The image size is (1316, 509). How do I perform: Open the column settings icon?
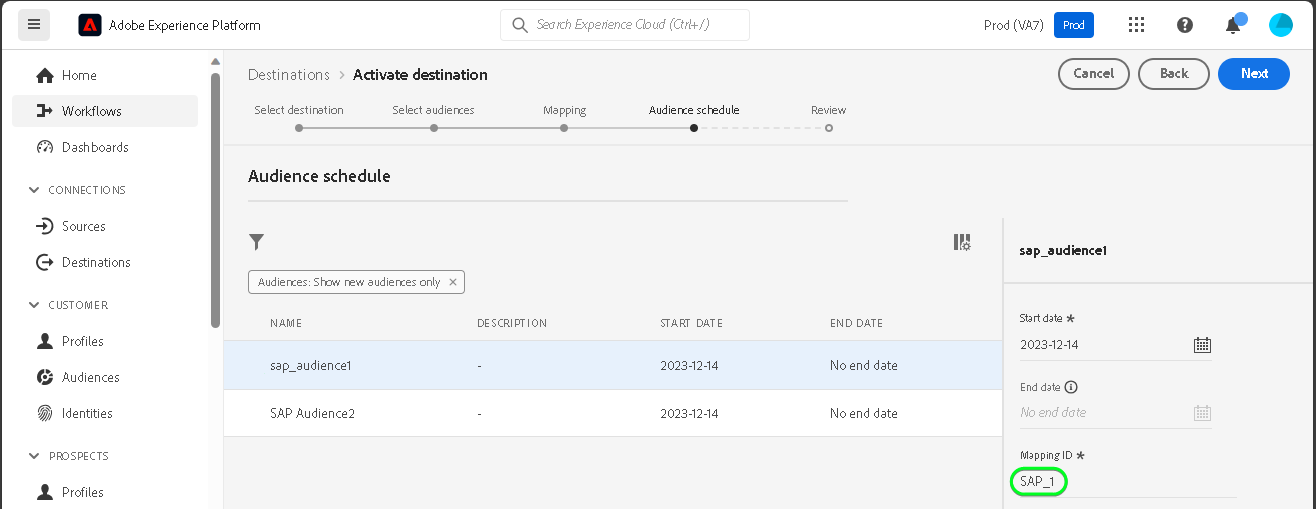[962, 242]
